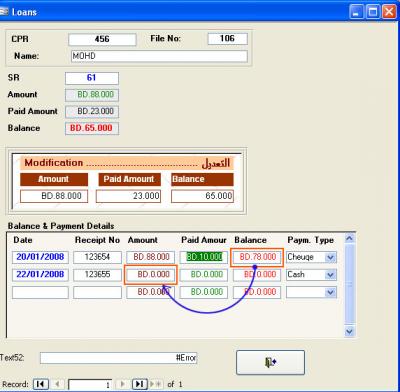Viewport: 400px width, 392px height.
Task: Click Modification Amount box BD.88.000
Action: pyautogui.click(x=54, y=196)
